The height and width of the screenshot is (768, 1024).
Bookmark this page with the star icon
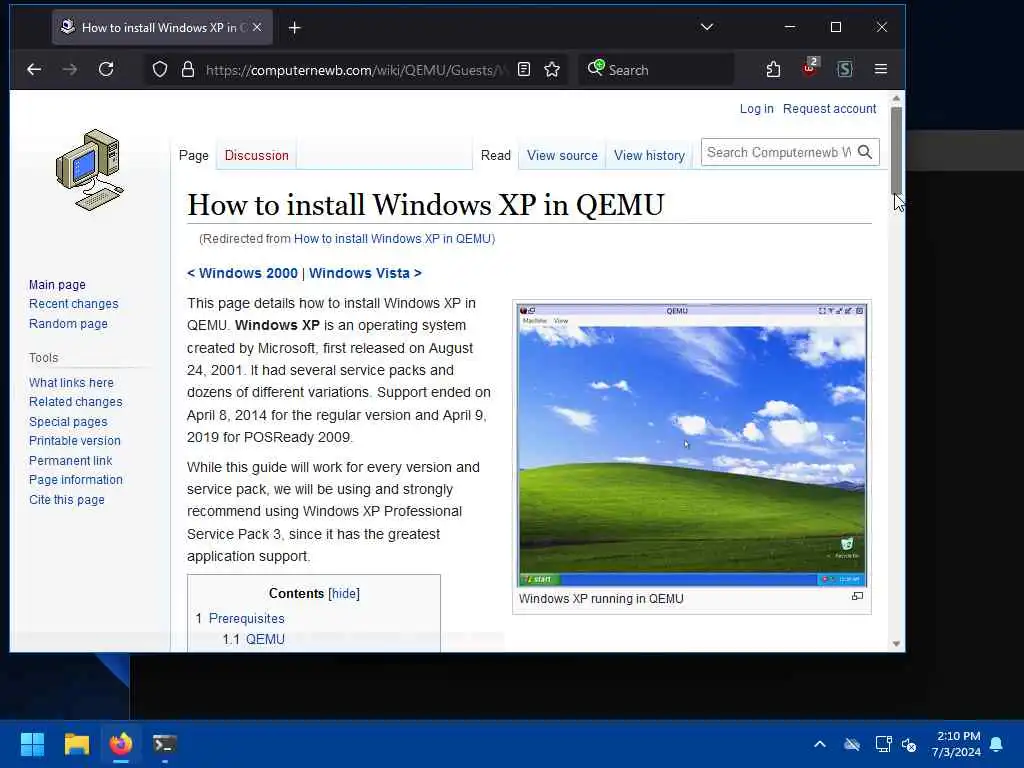pos(552,69)
